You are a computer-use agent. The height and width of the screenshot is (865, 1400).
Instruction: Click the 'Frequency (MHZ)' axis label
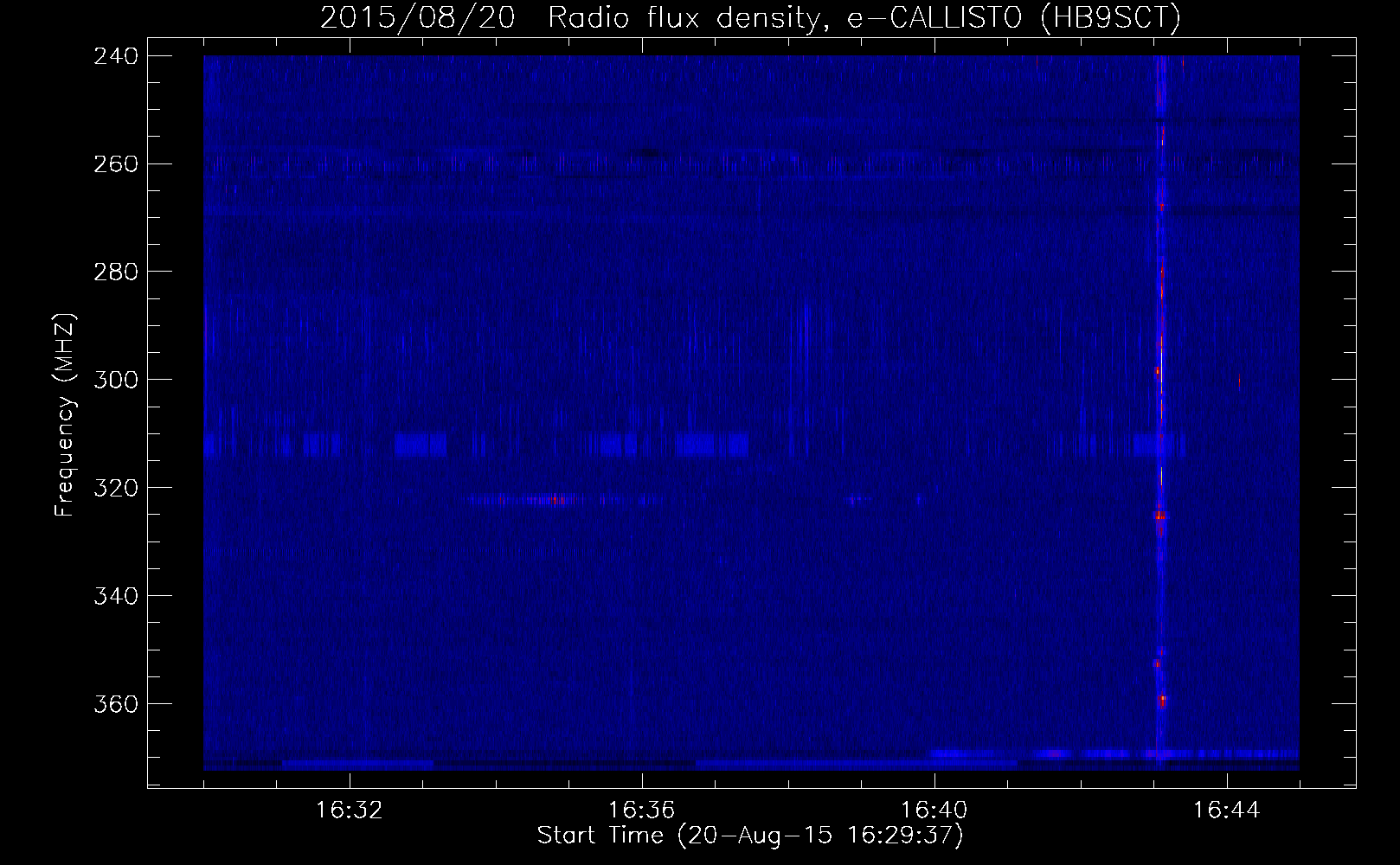point(65,415)
